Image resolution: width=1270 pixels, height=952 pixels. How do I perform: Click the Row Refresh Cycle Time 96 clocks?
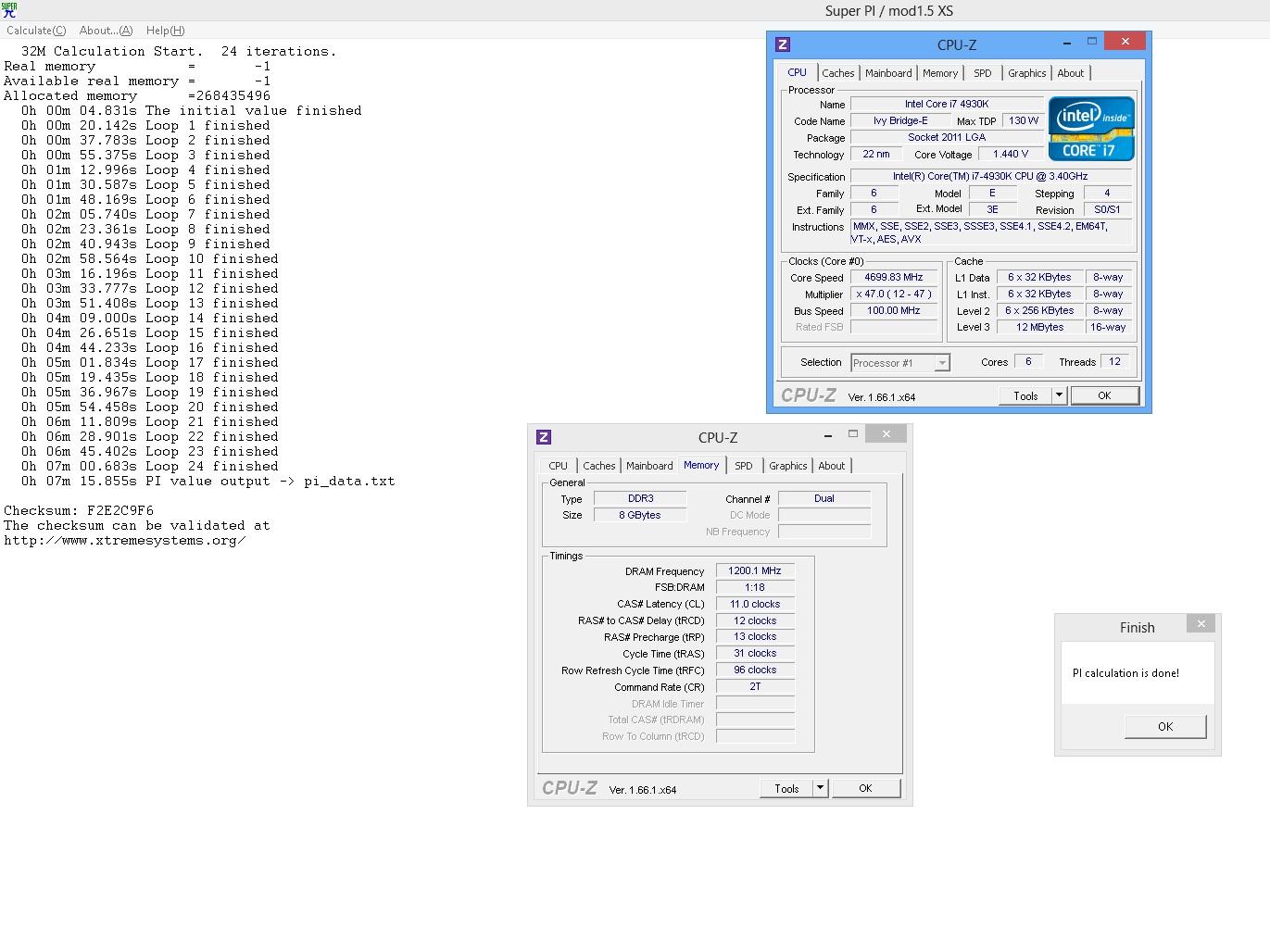(x=755, y=670)
